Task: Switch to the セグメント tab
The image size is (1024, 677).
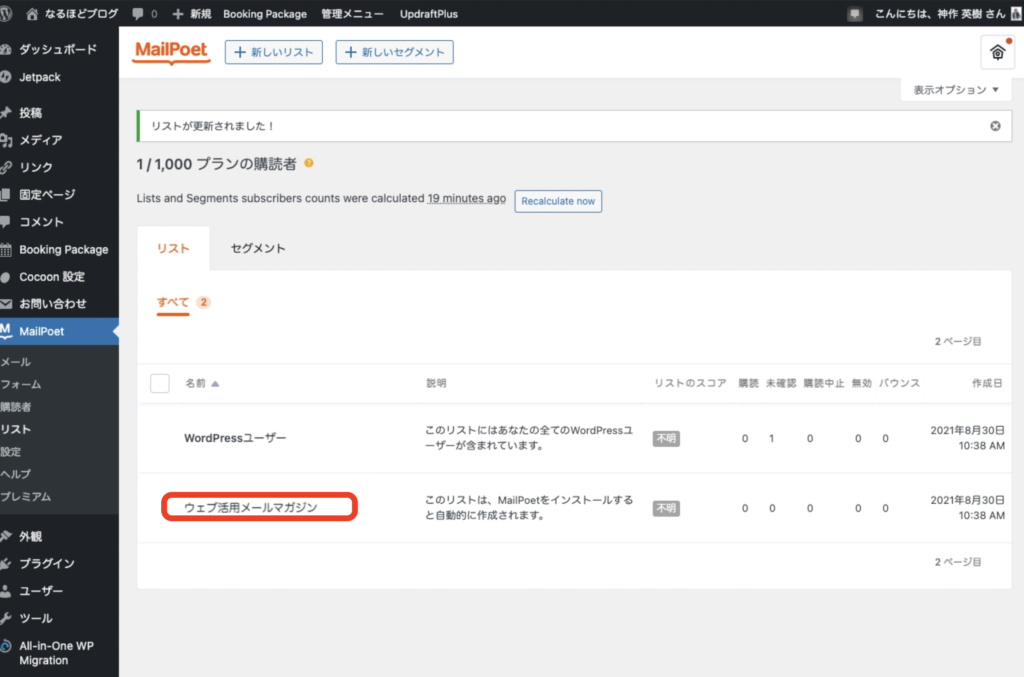Action: [258, 248]
